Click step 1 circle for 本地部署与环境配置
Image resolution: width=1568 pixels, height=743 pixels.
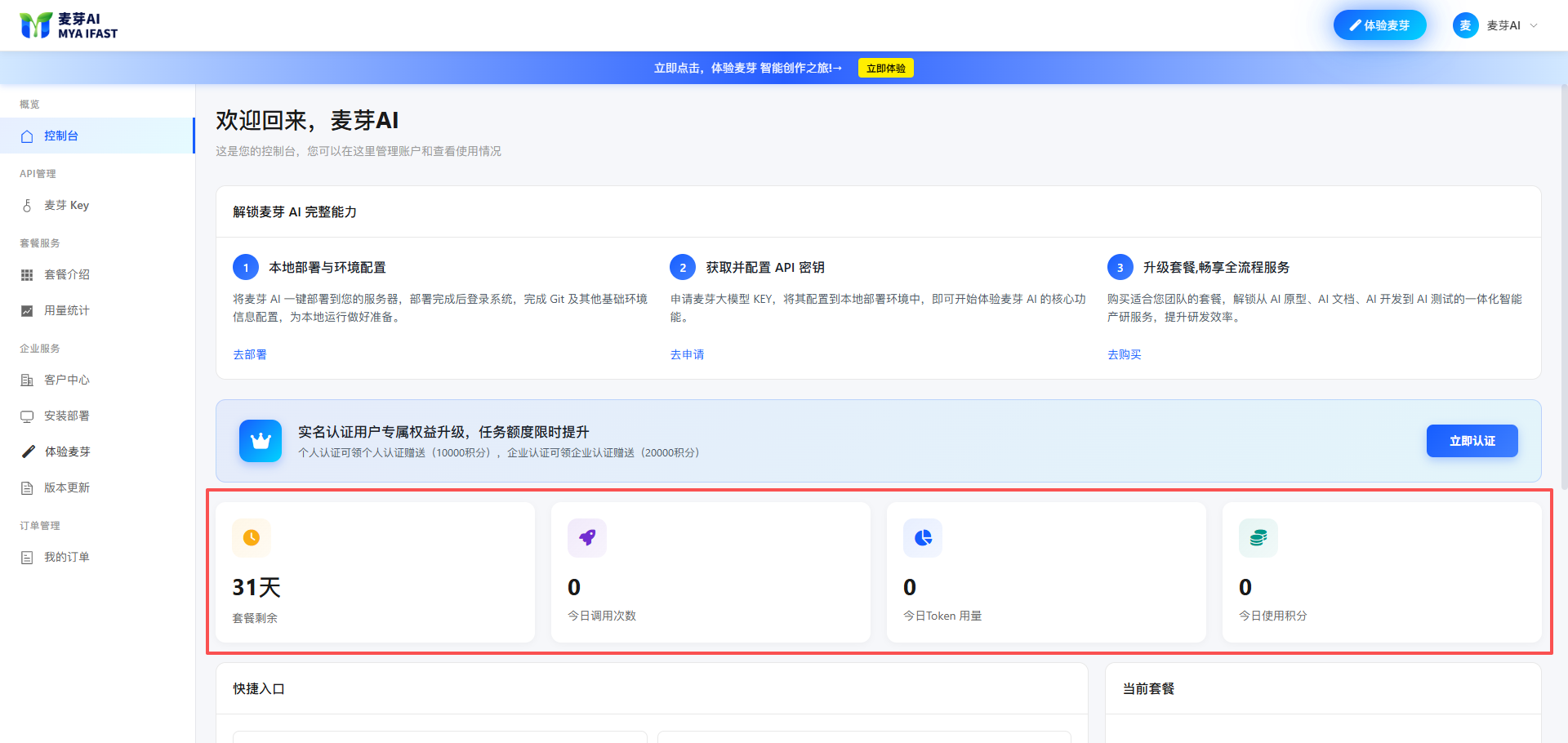pyautogui.click(x=246, y=267)
